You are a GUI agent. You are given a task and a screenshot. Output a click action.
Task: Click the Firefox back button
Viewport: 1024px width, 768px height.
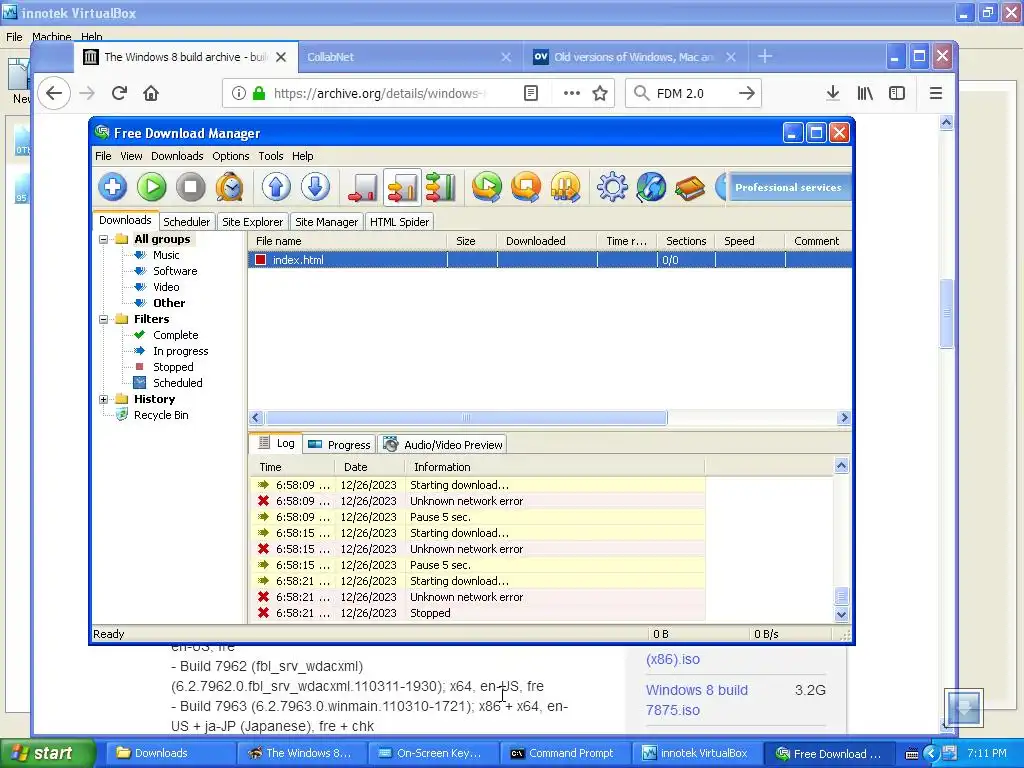click(x=54, y=93)
